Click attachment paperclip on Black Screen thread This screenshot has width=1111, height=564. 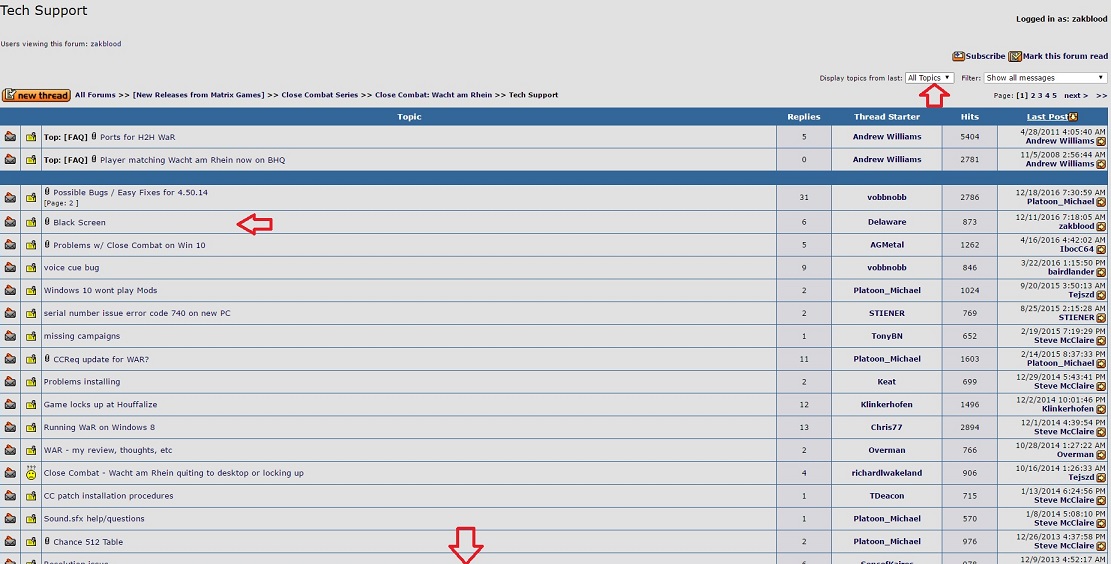point(47,222)
